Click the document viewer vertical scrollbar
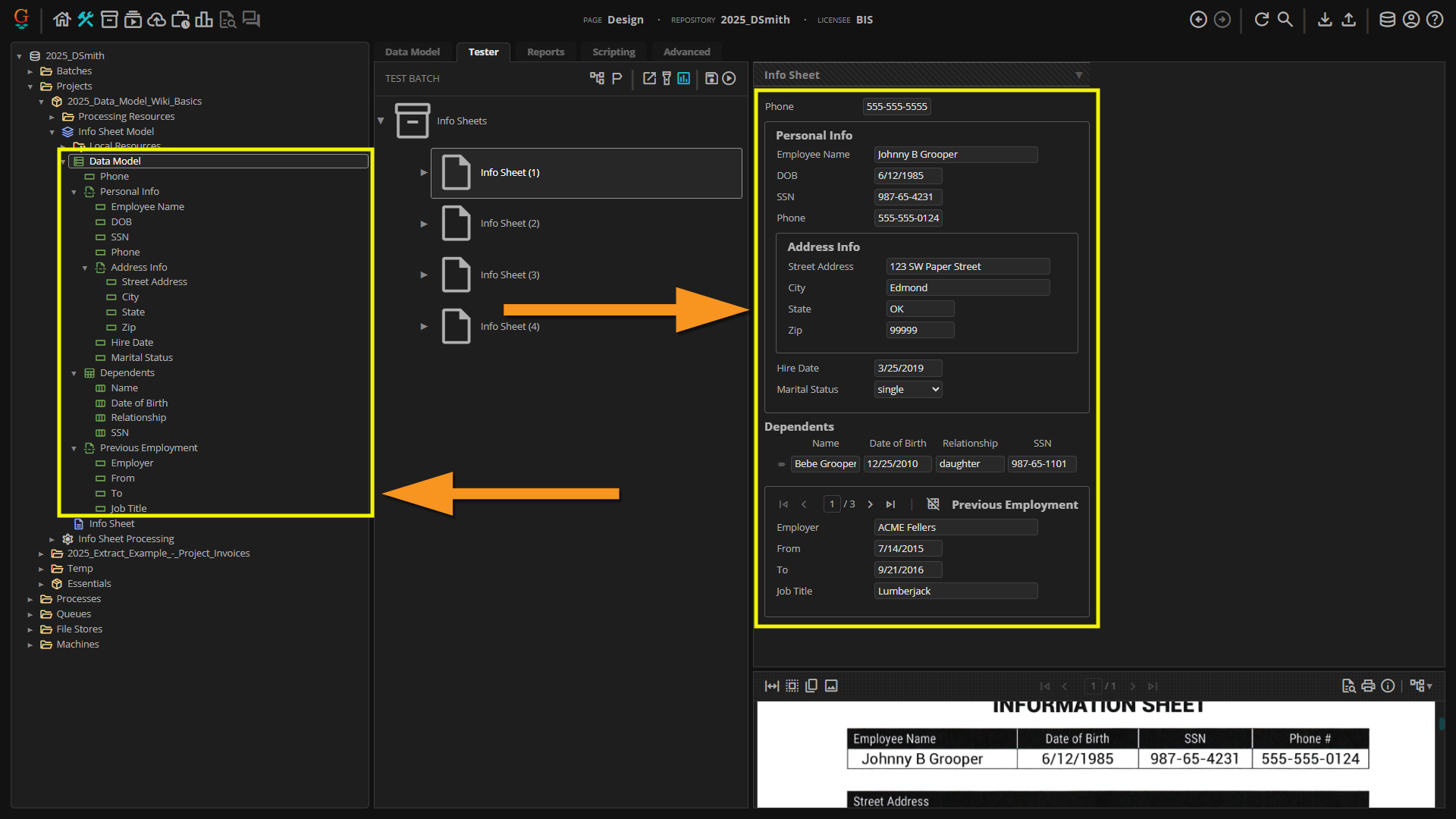This screenshot has height=819, width=1456. pos(1441,724)
